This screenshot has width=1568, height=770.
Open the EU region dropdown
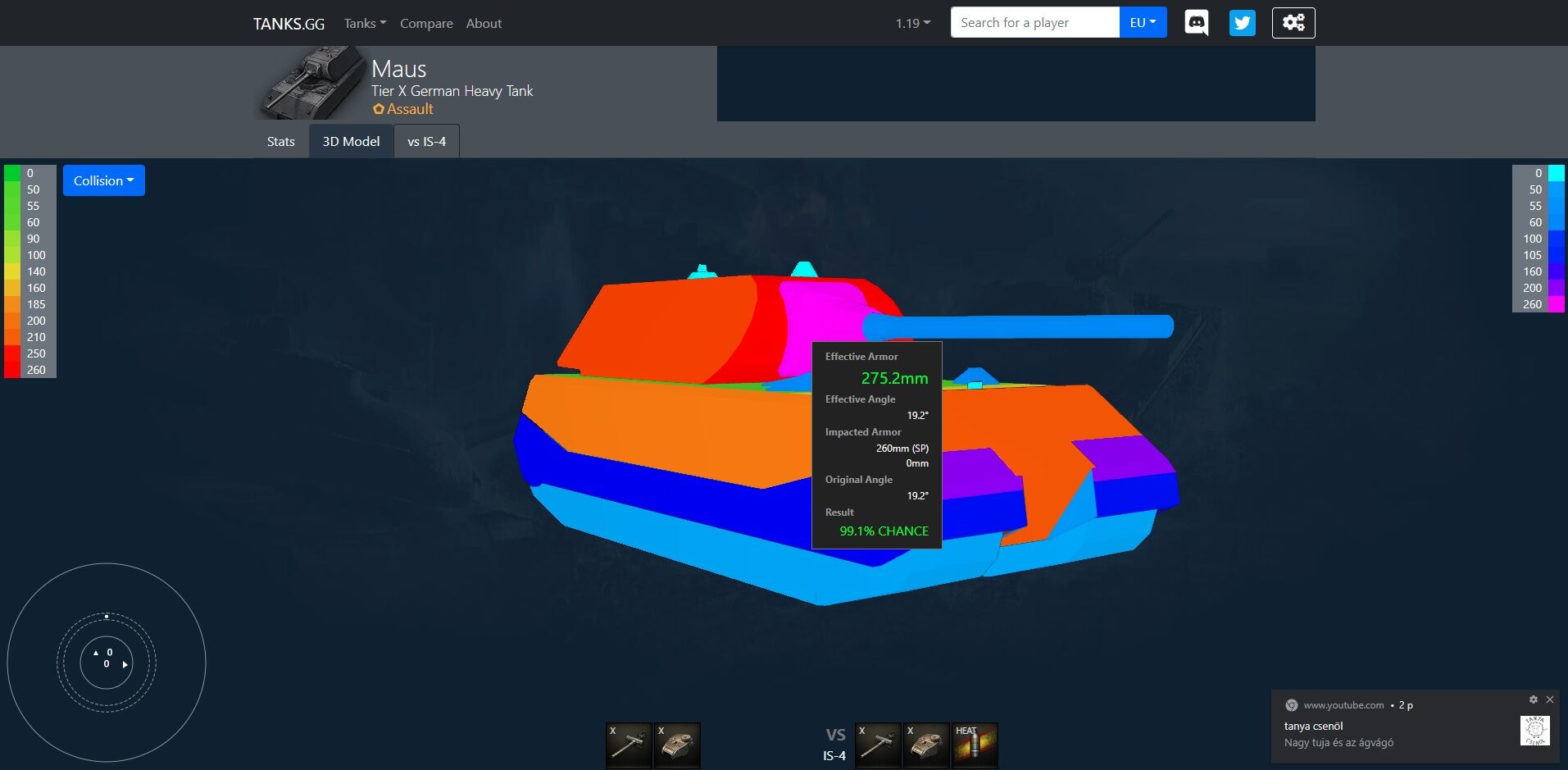coord(1143,23)
